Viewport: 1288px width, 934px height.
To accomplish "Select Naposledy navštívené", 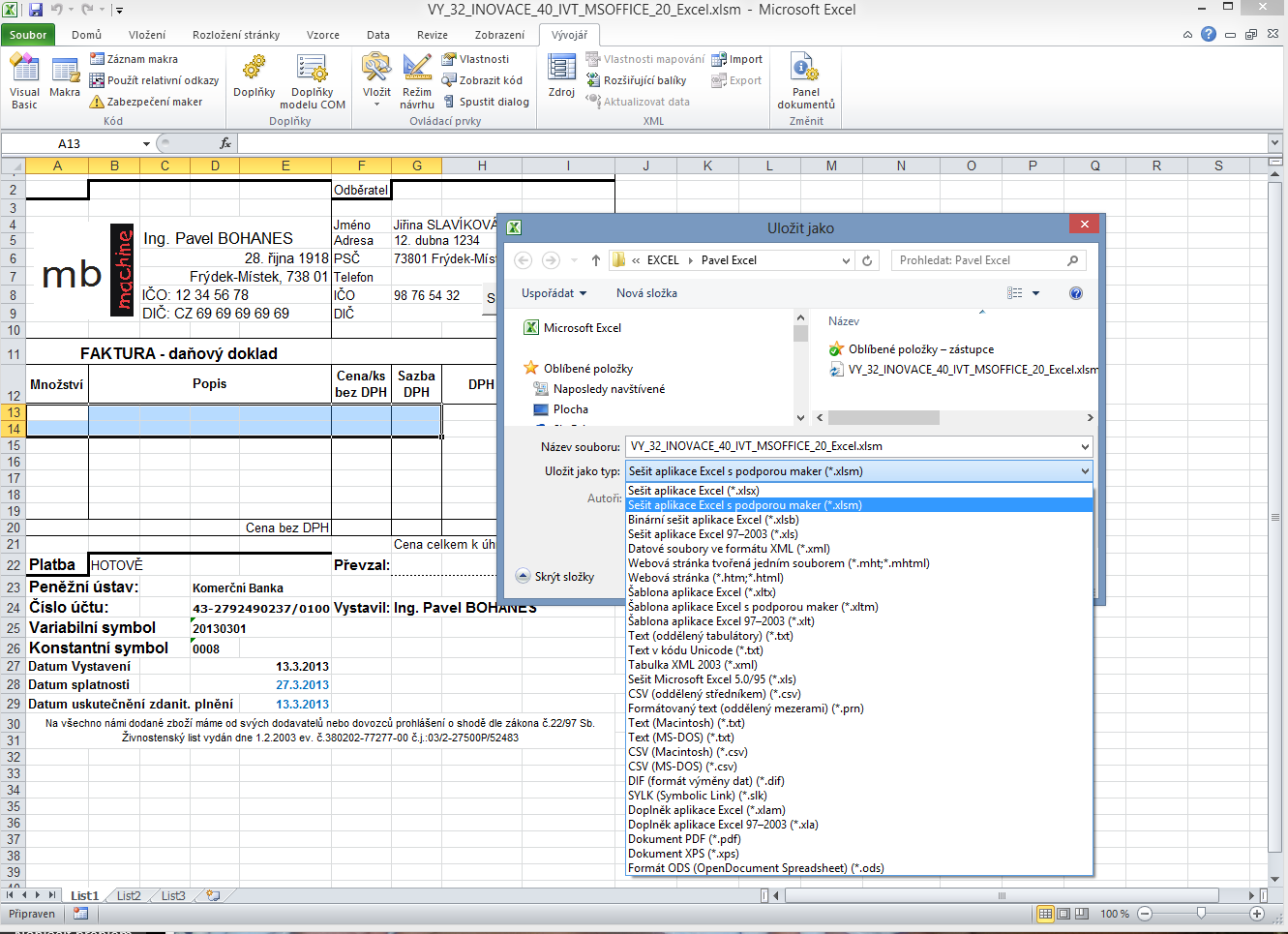I will (600, 389).
